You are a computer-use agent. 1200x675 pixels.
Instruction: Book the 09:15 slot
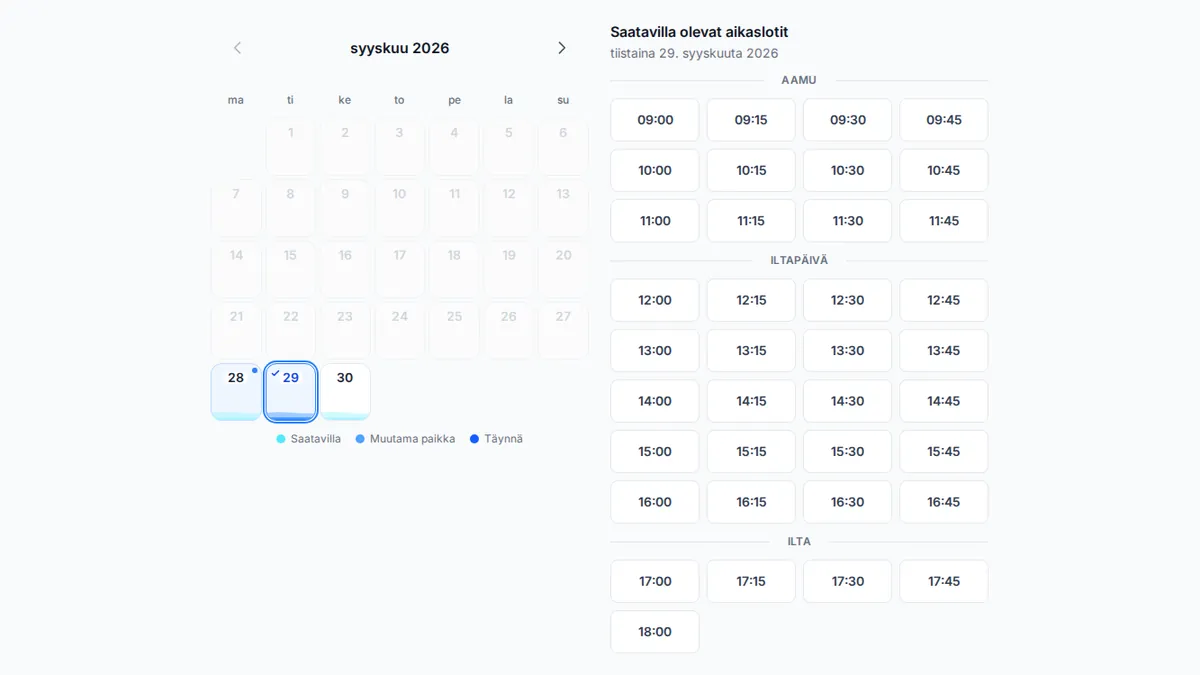click(x=751, y=120)
